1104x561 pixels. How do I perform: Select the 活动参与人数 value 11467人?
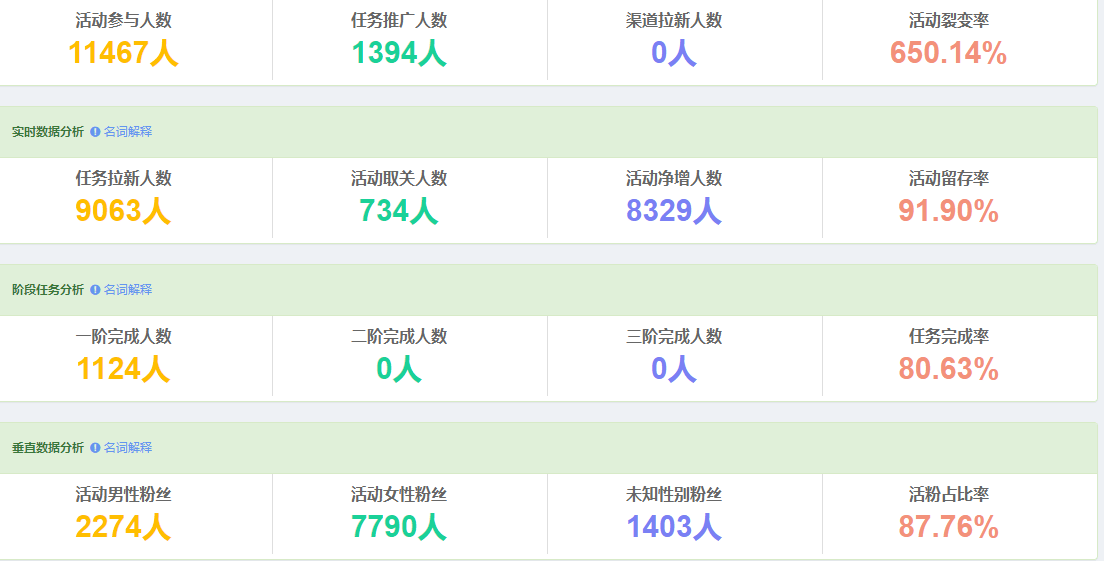coord(123,53)
